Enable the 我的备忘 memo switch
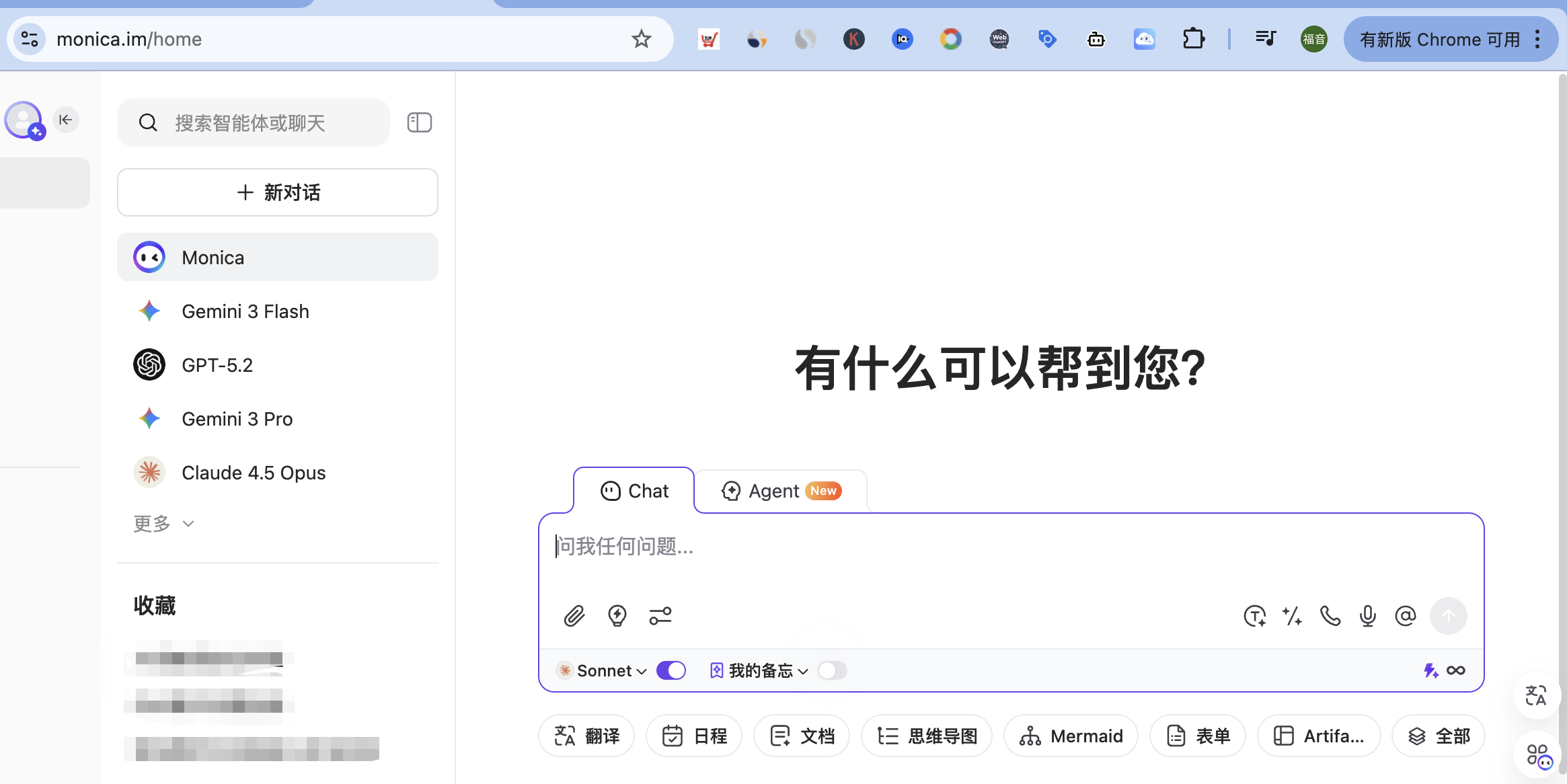This screenshot has width=1567, height=784. pos(832,670)
